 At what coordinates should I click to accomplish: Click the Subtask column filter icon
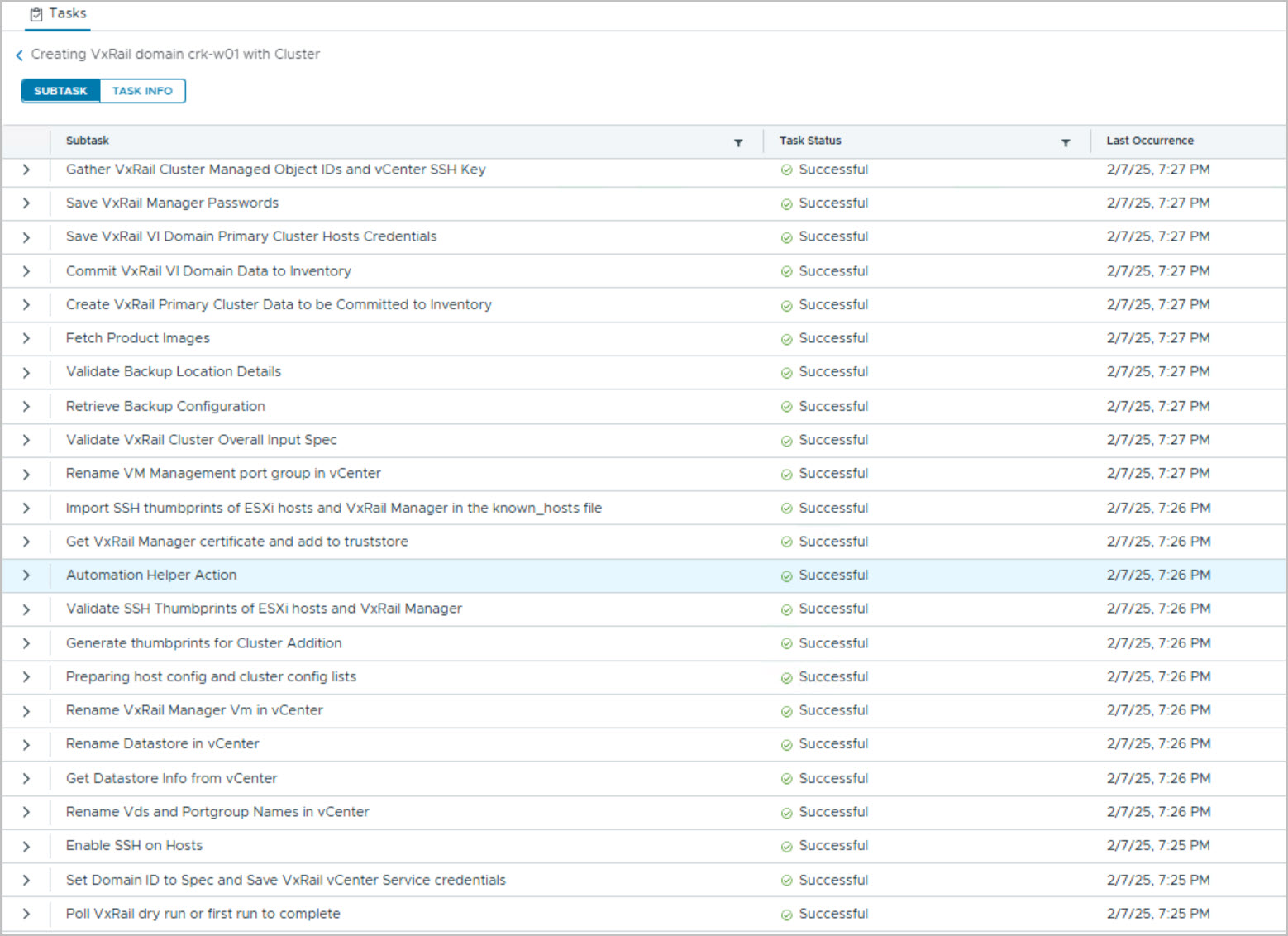pos(738,142)
